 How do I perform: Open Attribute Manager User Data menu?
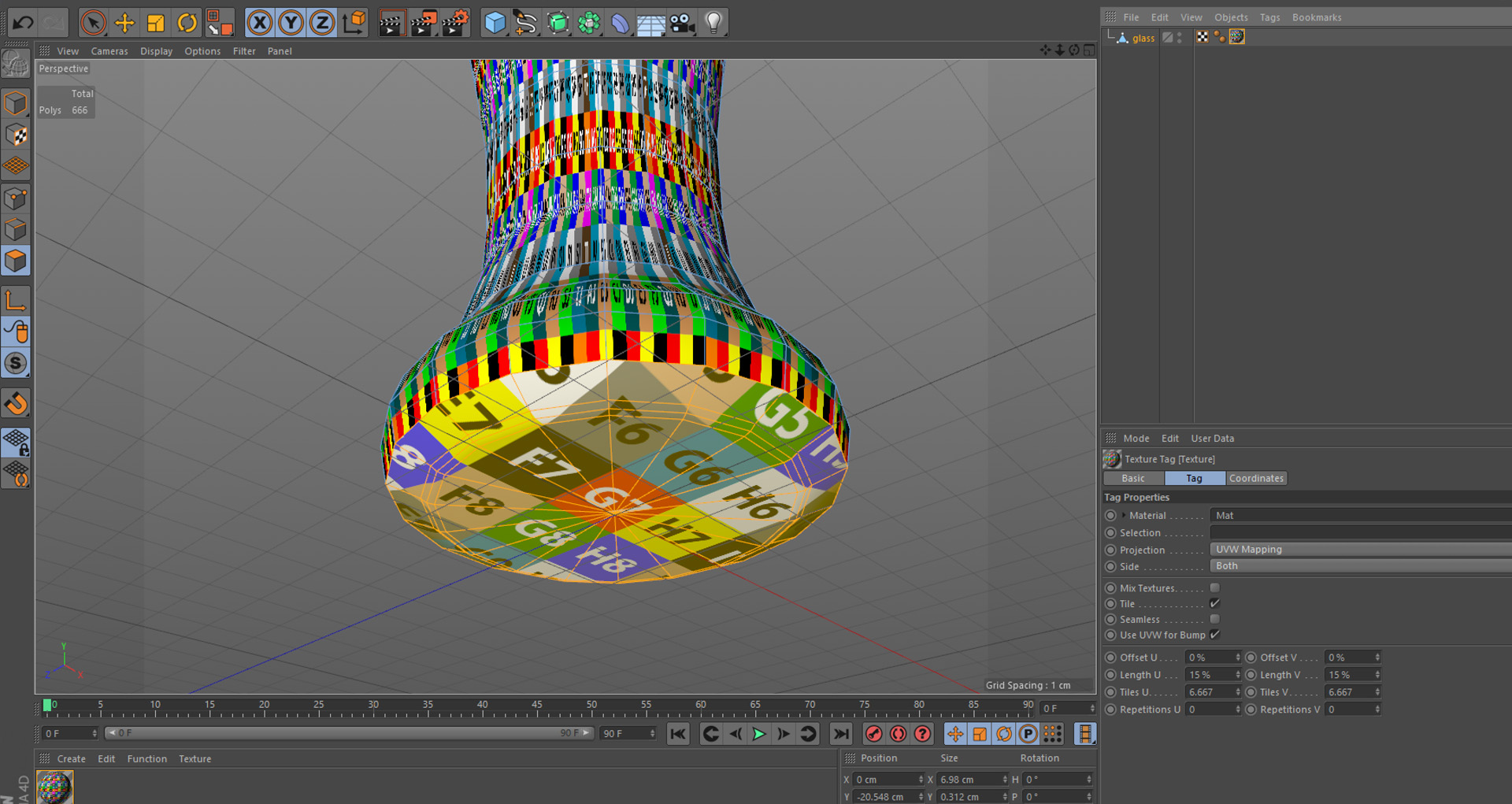(x=1212, y=439)
